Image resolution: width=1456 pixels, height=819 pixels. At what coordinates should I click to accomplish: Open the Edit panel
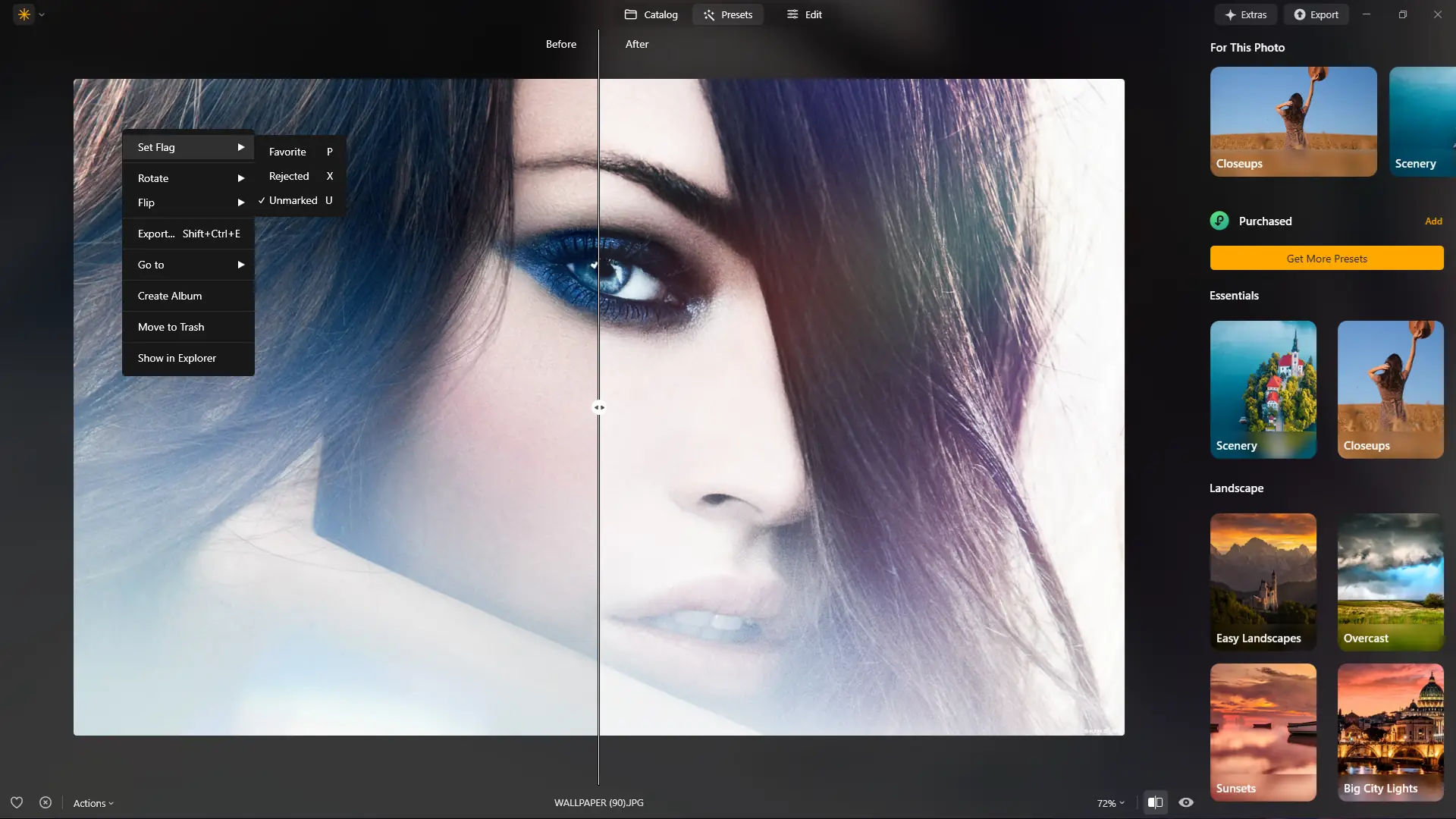click(804, 14)
